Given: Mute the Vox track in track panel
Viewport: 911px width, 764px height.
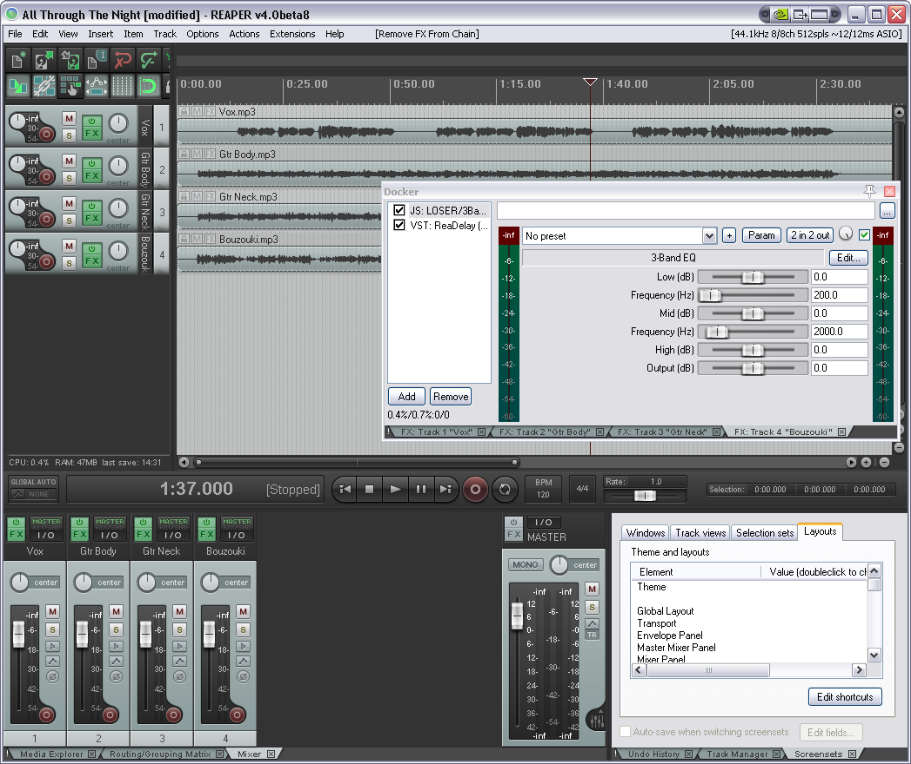Looking at the screenshot, I should click(69, 119).
